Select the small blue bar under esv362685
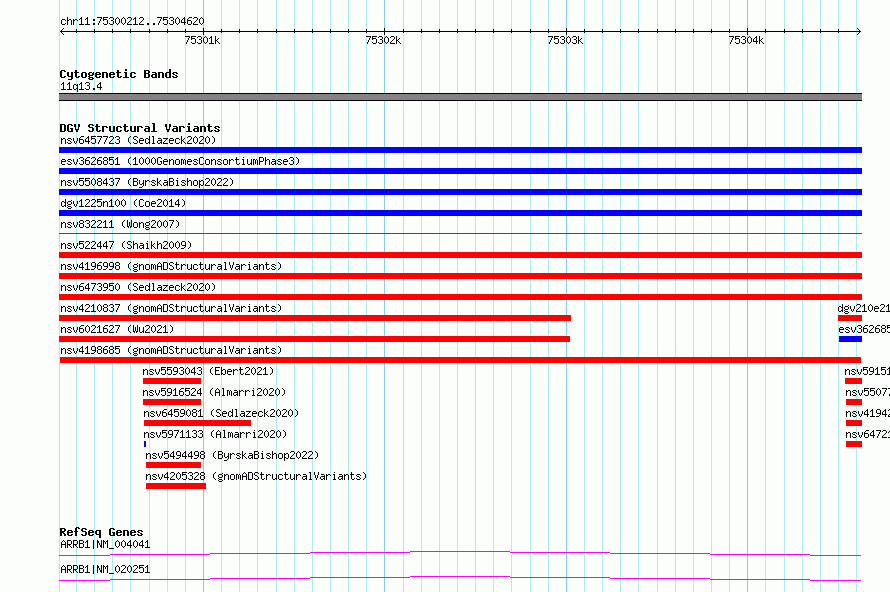 pyautogui.click(x=850, y=339)
